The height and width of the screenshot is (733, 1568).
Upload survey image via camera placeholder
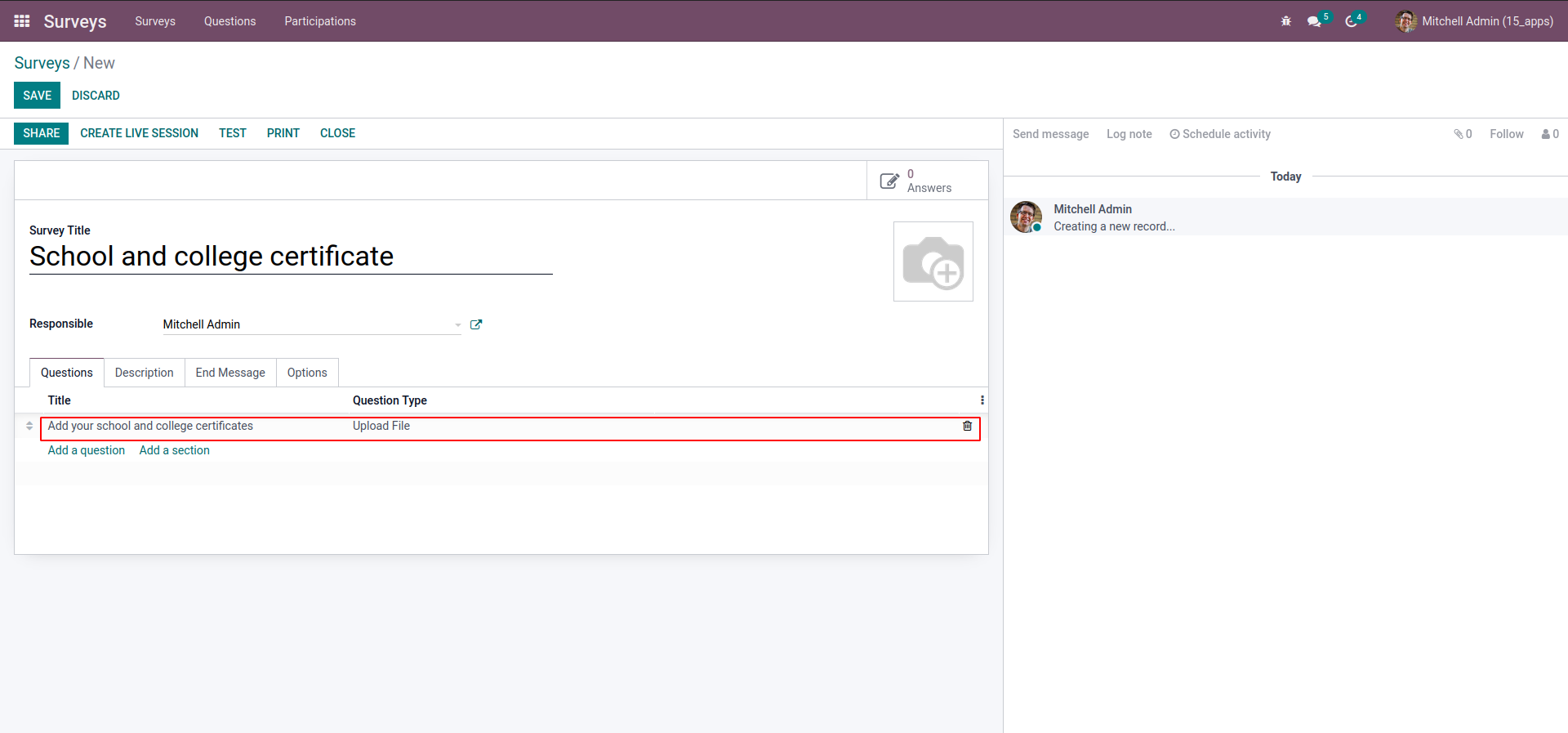(933, 261)
